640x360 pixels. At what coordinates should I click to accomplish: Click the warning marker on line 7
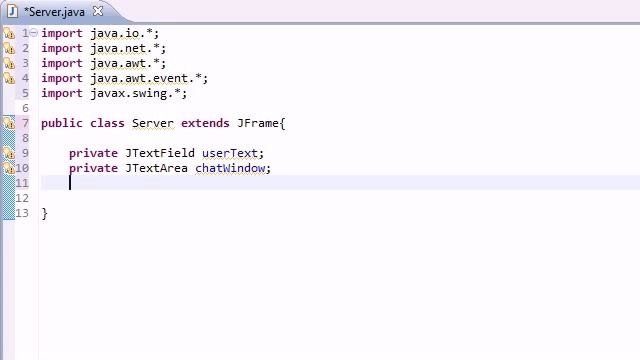(x=9, y=123)
